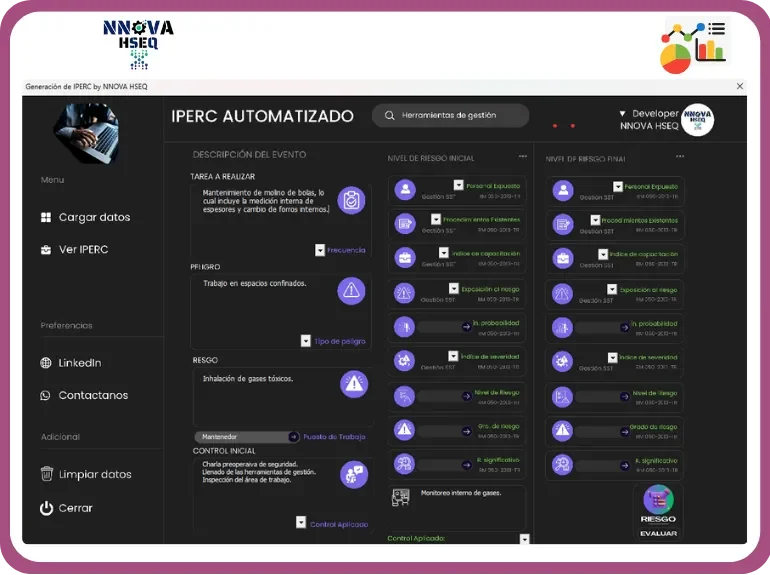This screenshot has height=575, width=770.
Task: Expand the Control Aplicado dropdown under Control Inicial
Action: (301, 523)
